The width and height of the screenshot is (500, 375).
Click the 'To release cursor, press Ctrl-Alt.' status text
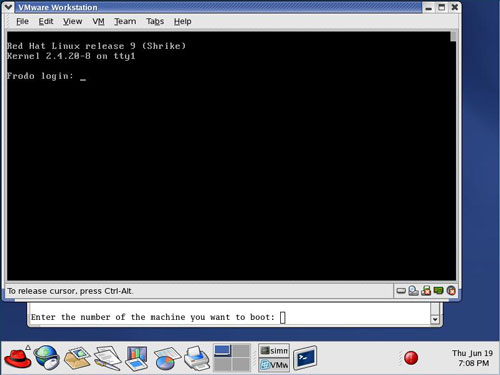[x=70, y=291]
